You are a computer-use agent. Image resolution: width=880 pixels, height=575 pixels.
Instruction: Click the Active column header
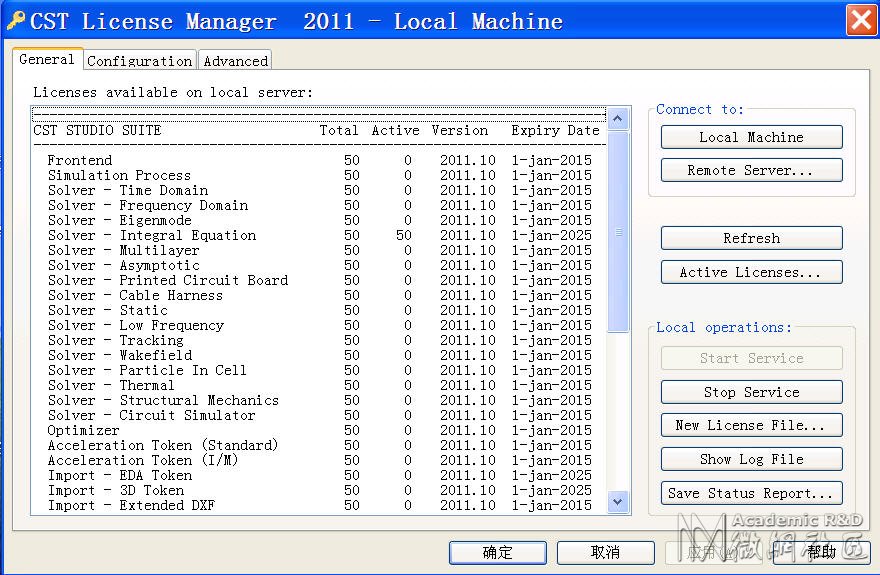[x=396, y=130]
